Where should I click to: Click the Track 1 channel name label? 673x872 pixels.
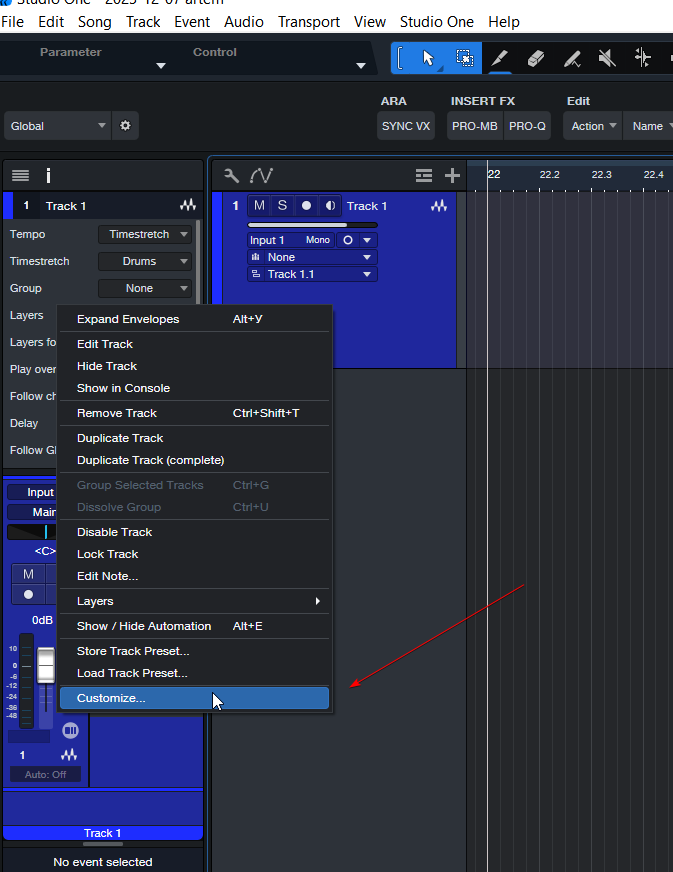point(102,833)
